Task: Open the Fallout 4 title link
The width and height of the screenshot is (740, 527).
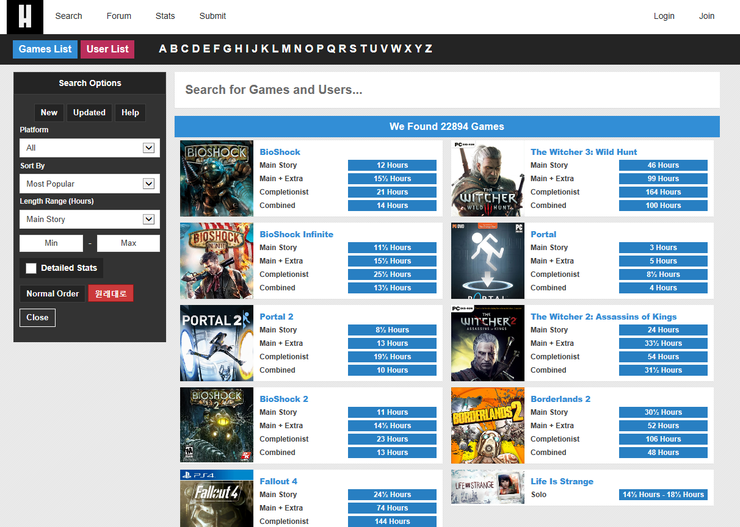Action: click(278, 481)
